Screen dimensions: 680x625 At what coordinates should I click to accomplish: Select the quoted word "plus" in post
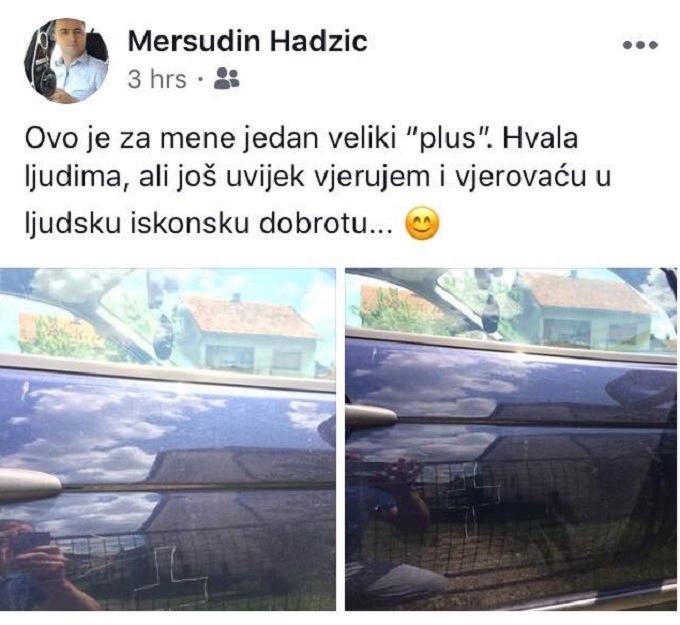449,139
